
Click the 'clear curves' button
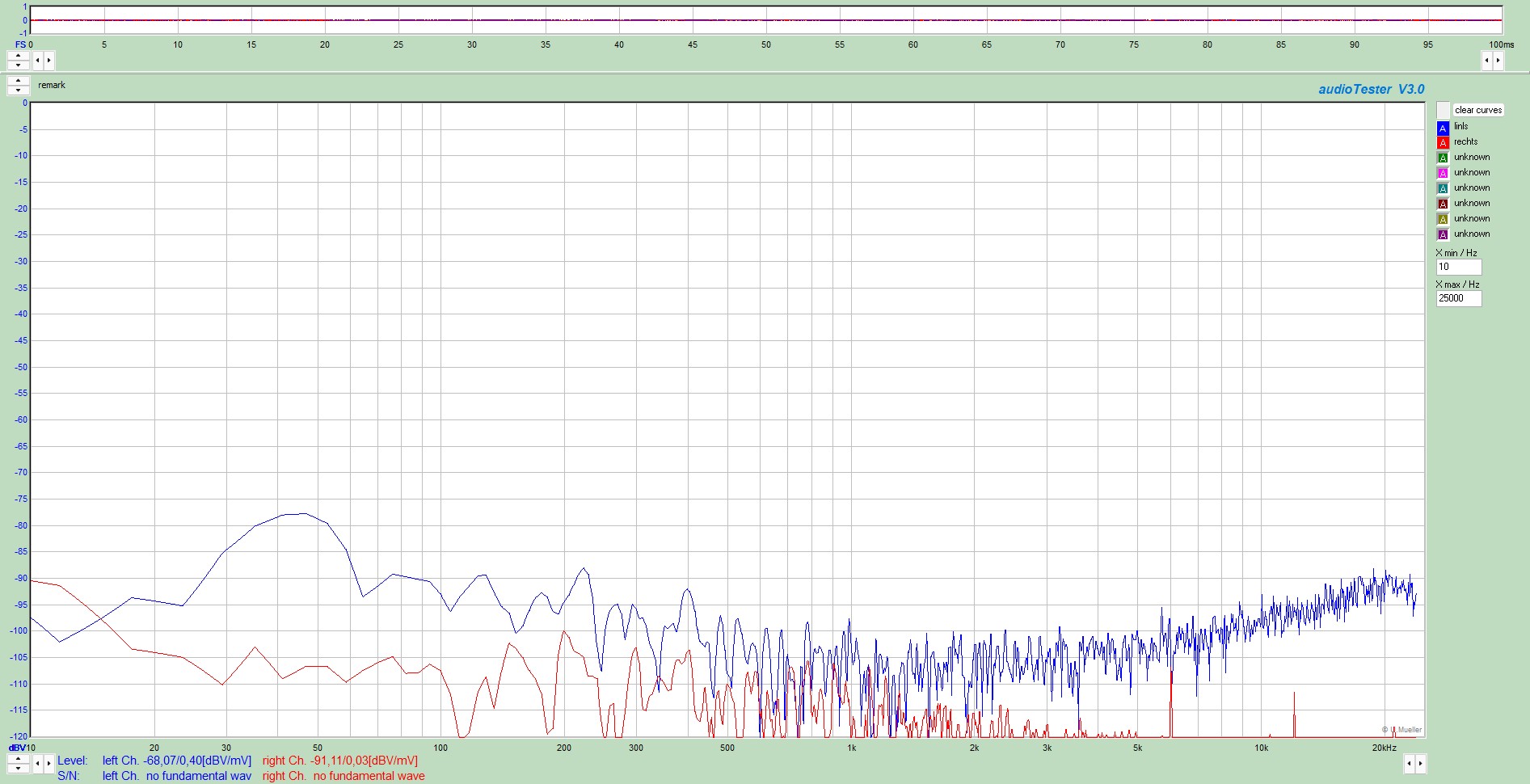click(1478, 110)
